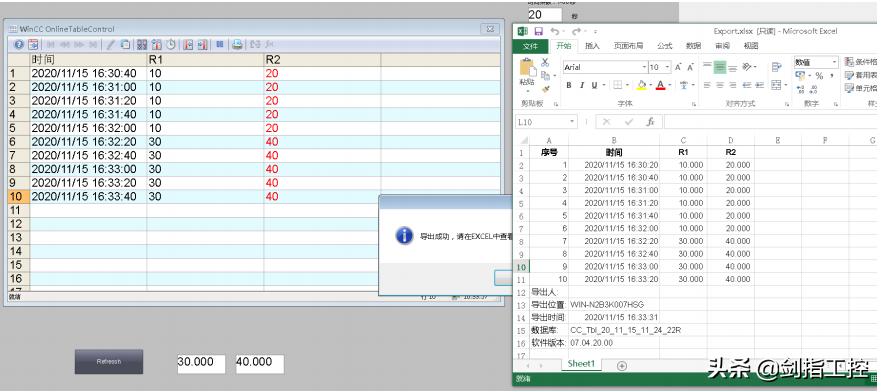Image resolution: width=881 pixels, height=392 pixels.
Task: Click the Excel redo arrow
Action: (x=577, y=31)
